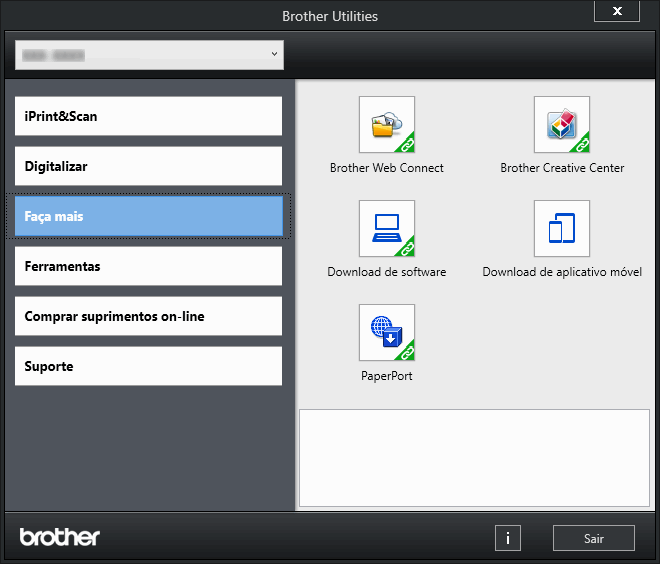Image resolution: width=660 pixels, height=564 pixels.
Task: Click the information 'i' button
Action: (x=508, y=538)
